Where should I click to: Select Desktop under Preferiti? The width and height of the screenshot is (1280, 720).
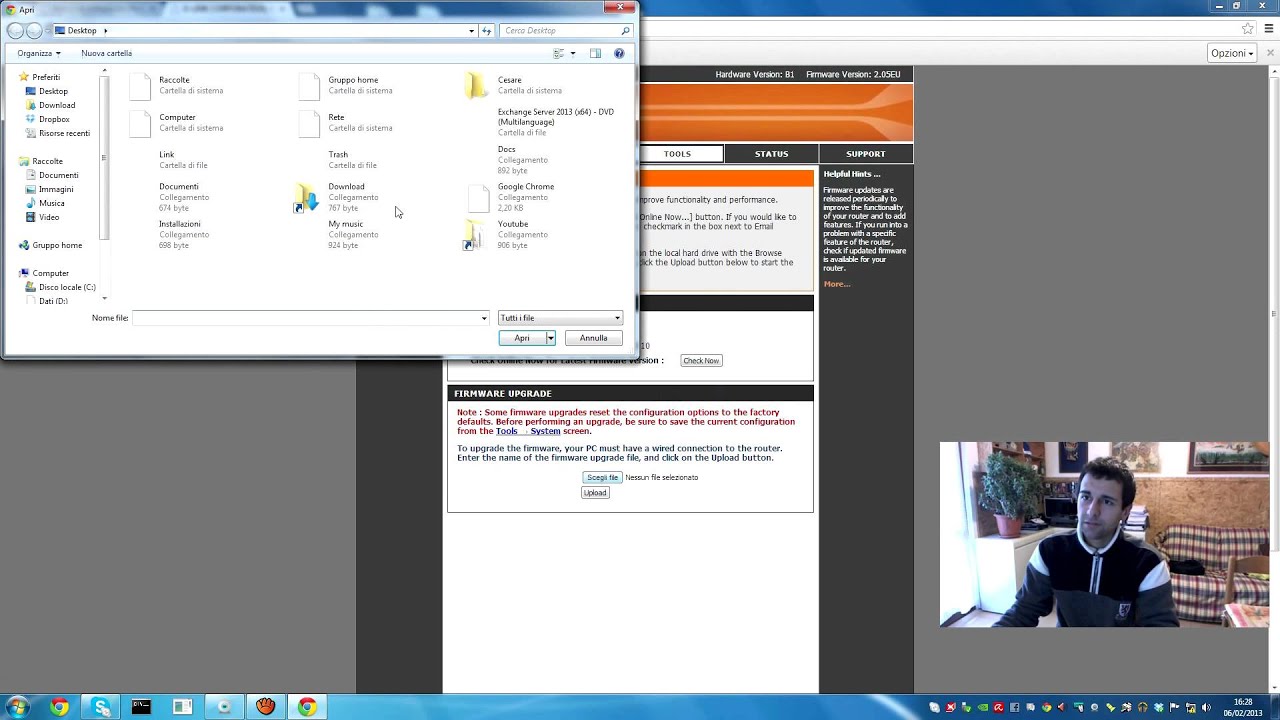(53, 91)
